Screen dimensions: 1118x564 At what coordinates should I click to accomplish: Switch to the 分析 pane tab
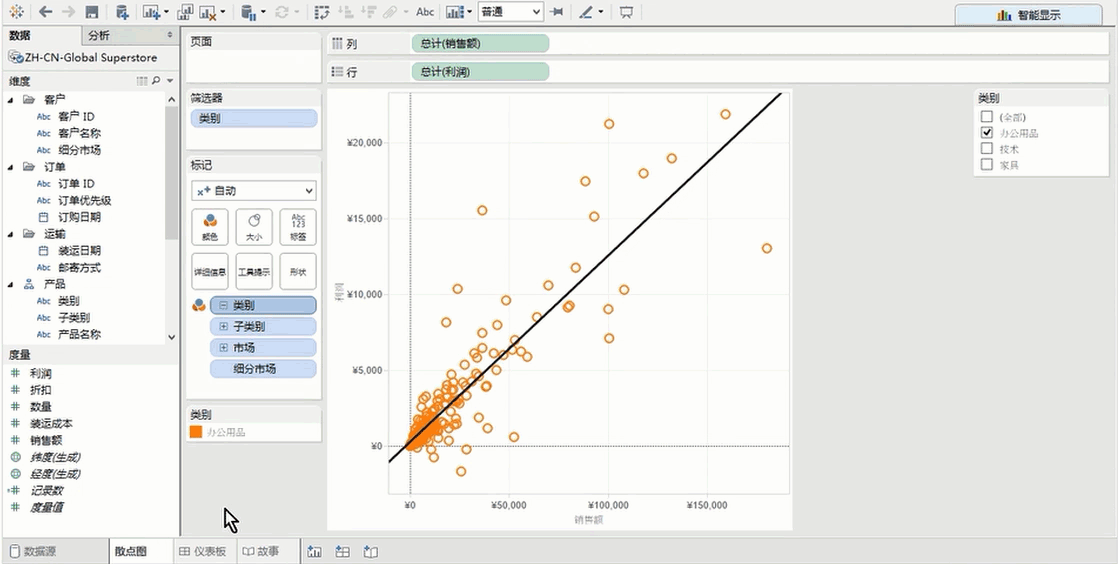point(99,35)
